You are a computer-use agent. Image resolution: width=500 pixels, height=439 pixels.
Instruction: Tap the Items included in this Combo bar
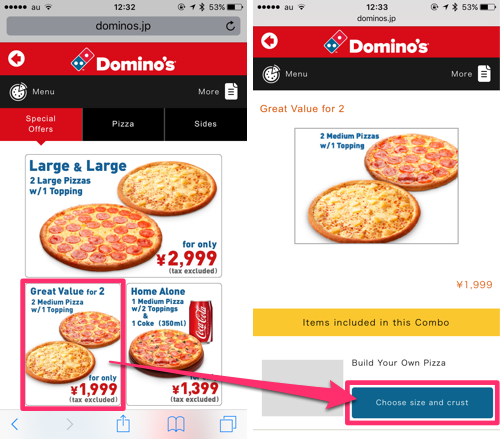(376, 322)
